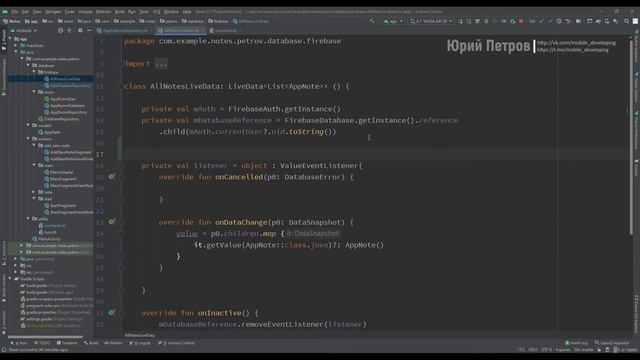The image size is (640, 360).
Task: Open the Build tool window
Action: coord(91,343)
